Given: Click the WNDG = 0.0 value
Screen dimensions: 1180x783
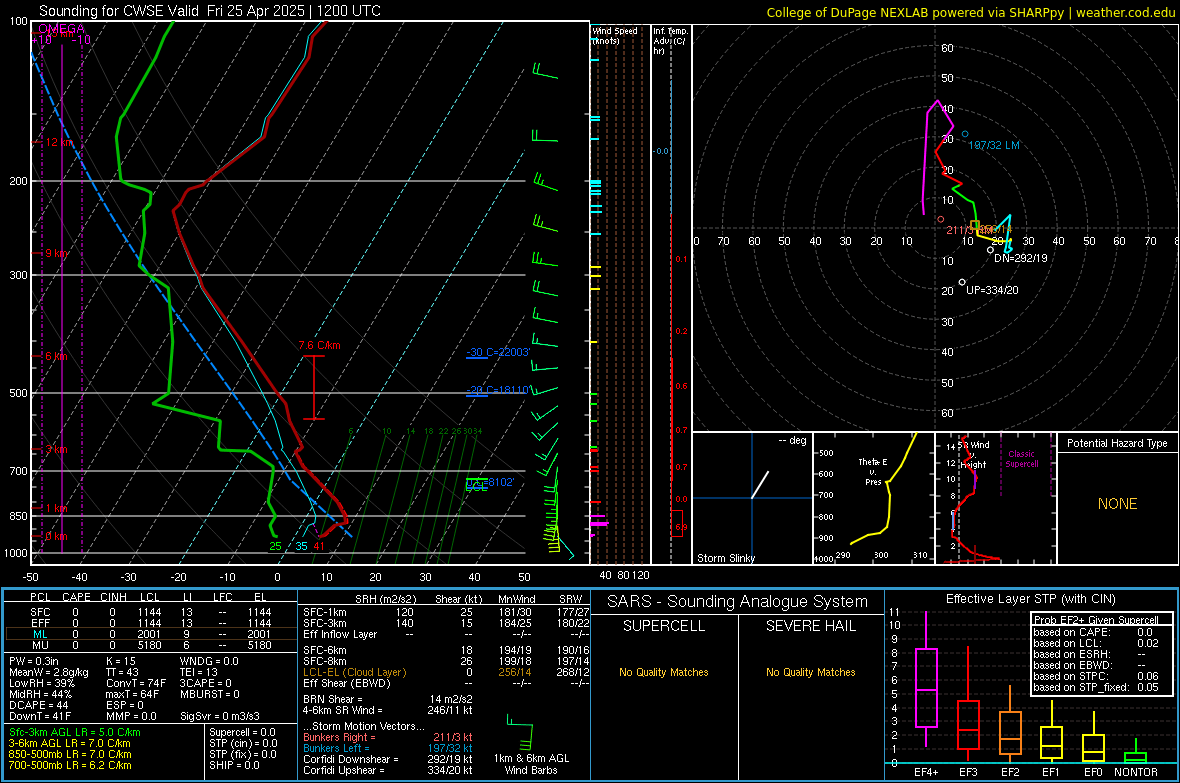Looking at the screenshot, I should [209, 661].
